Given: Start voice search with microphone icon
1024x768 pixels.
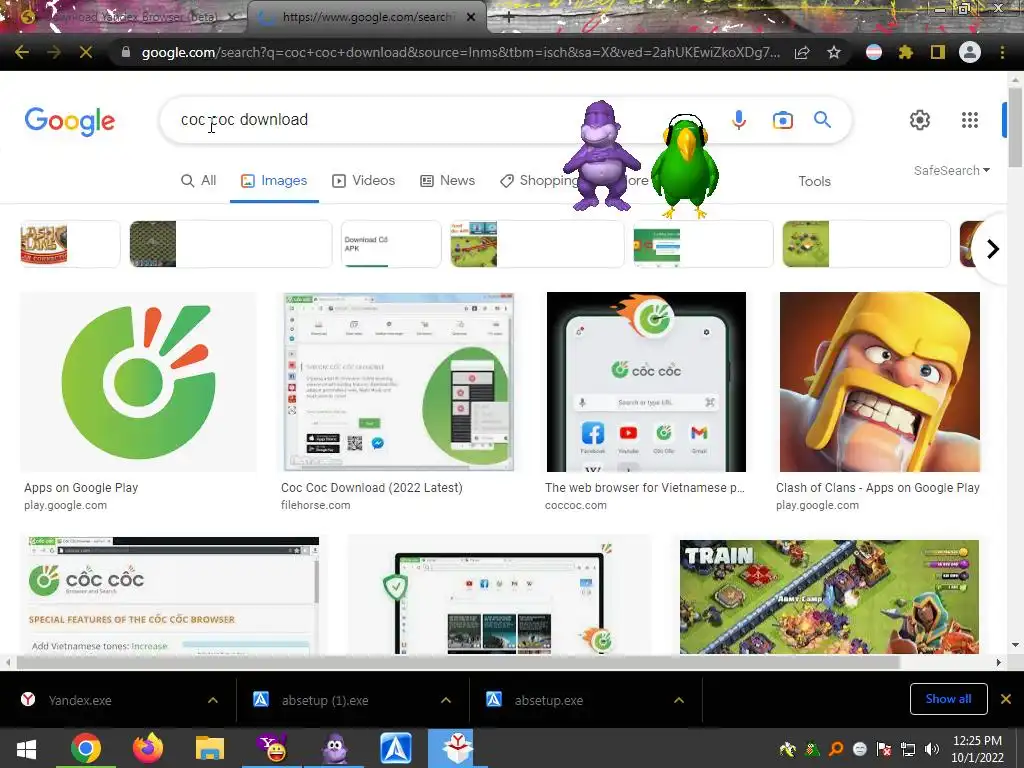Looking at the screenshot, I should 739,120.
